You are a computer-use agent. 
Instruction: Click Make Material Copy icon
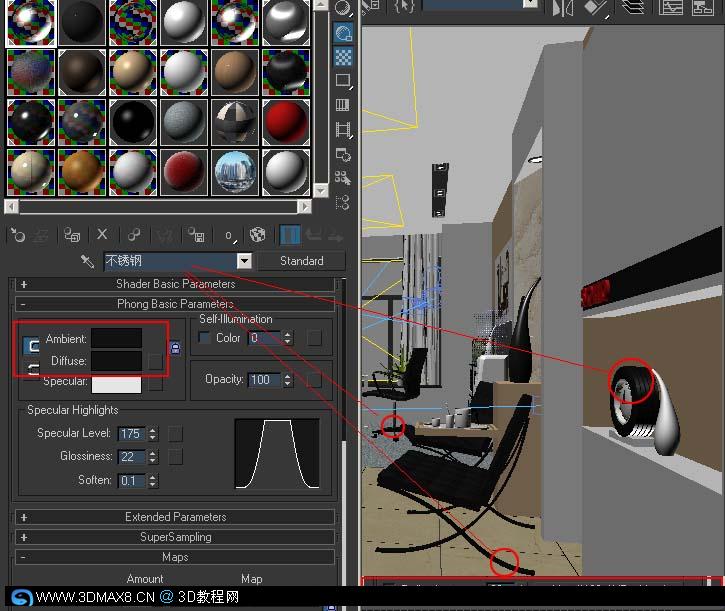pos(134,235)
